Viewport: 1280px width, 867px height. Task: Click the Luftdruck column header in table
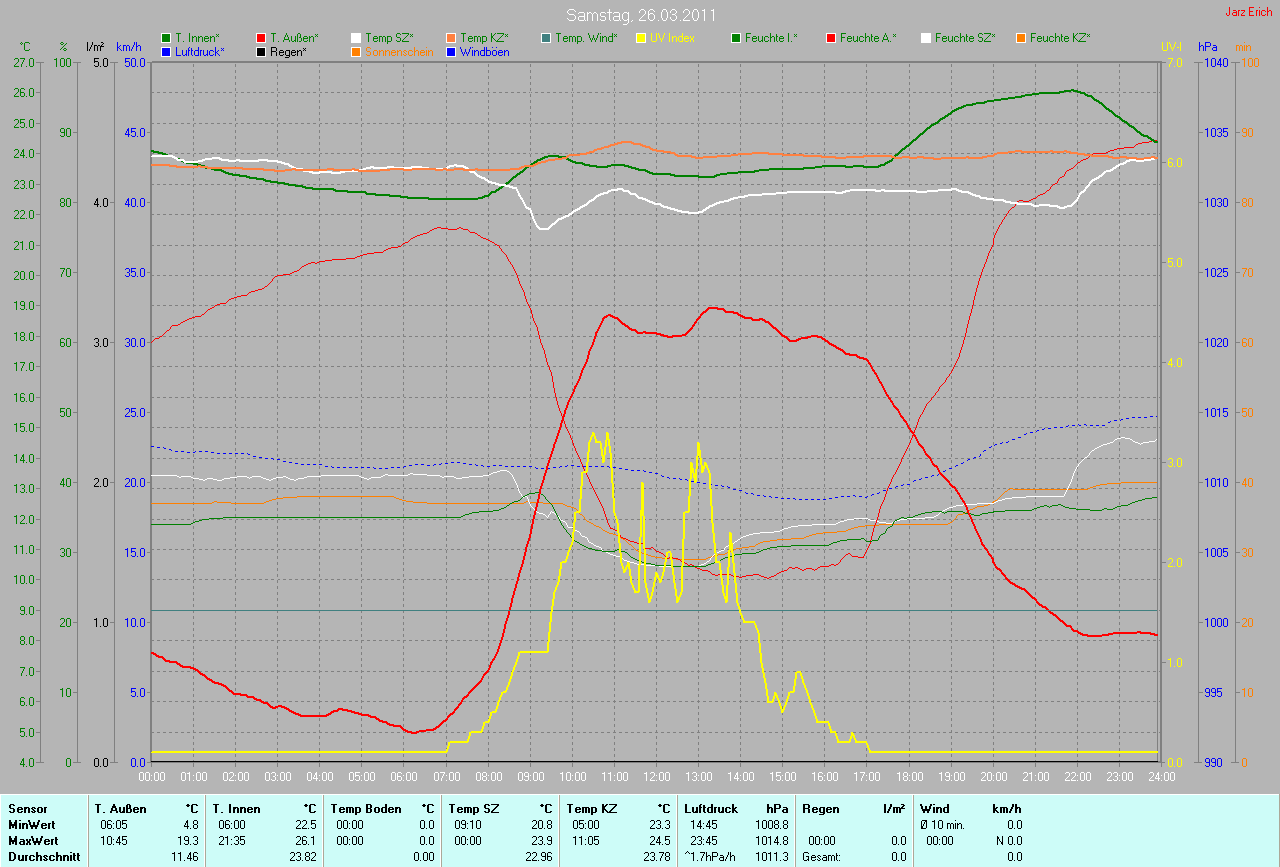710,808
